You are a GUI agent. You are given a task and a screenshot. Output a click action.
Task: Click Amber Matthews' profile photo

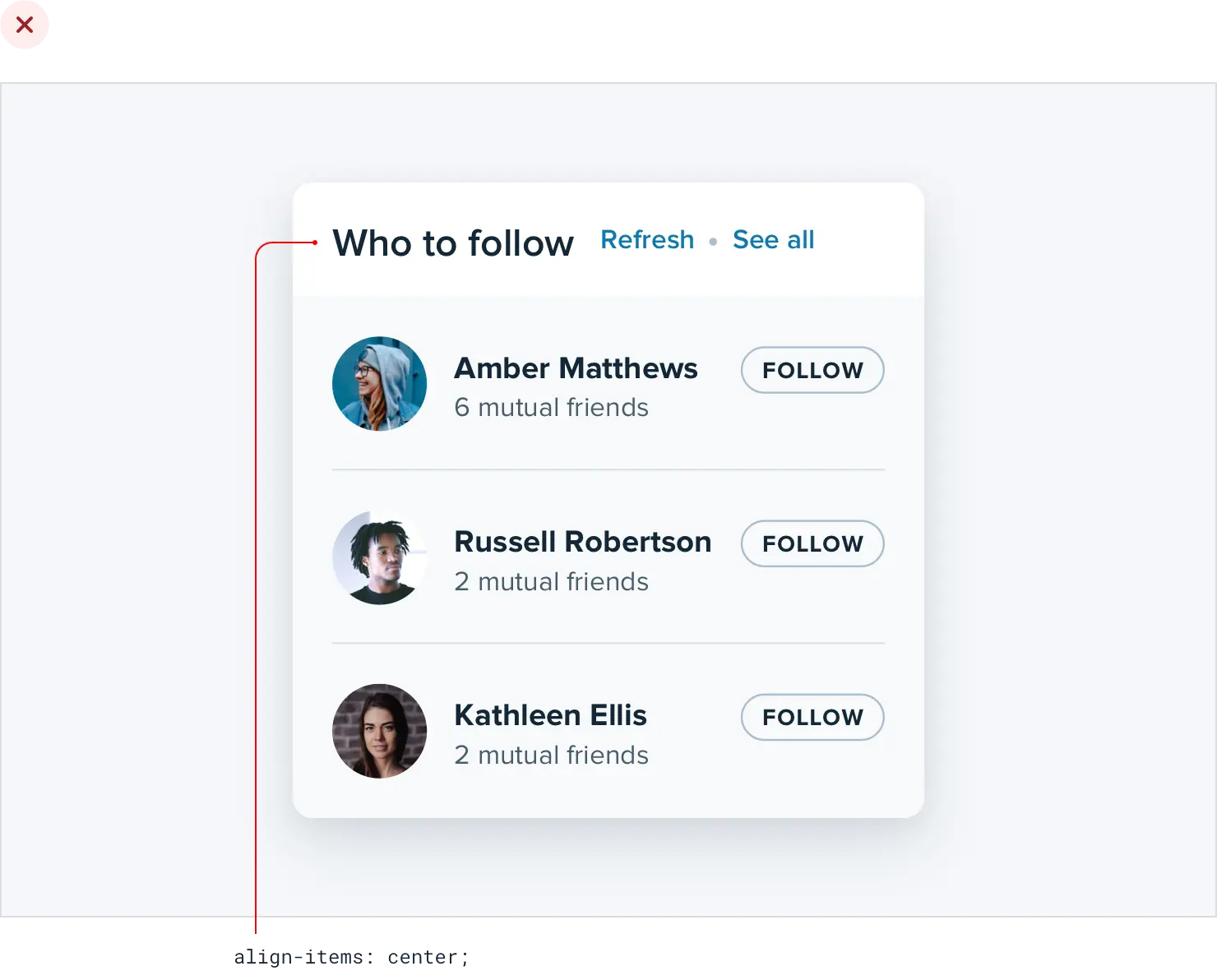pos(379,383)
